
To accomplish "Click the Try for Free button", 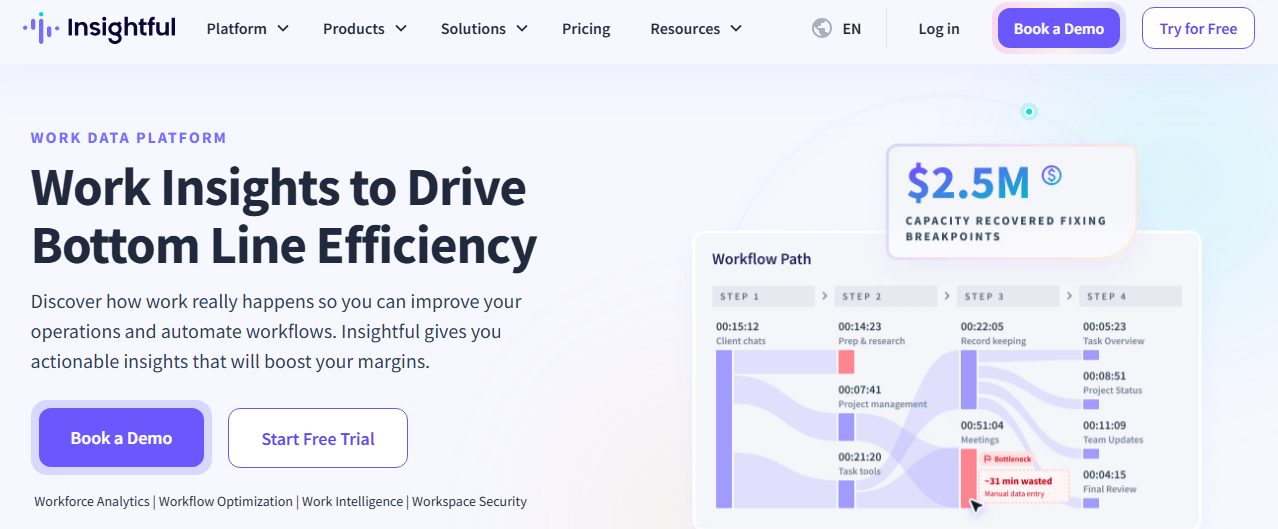I will coord(1198,28).
